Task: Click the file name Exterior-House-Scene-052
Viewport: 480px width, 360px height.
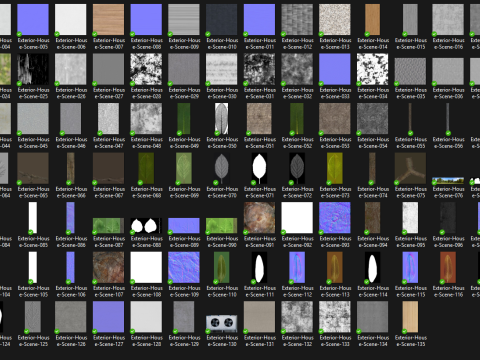Action: 298,143
